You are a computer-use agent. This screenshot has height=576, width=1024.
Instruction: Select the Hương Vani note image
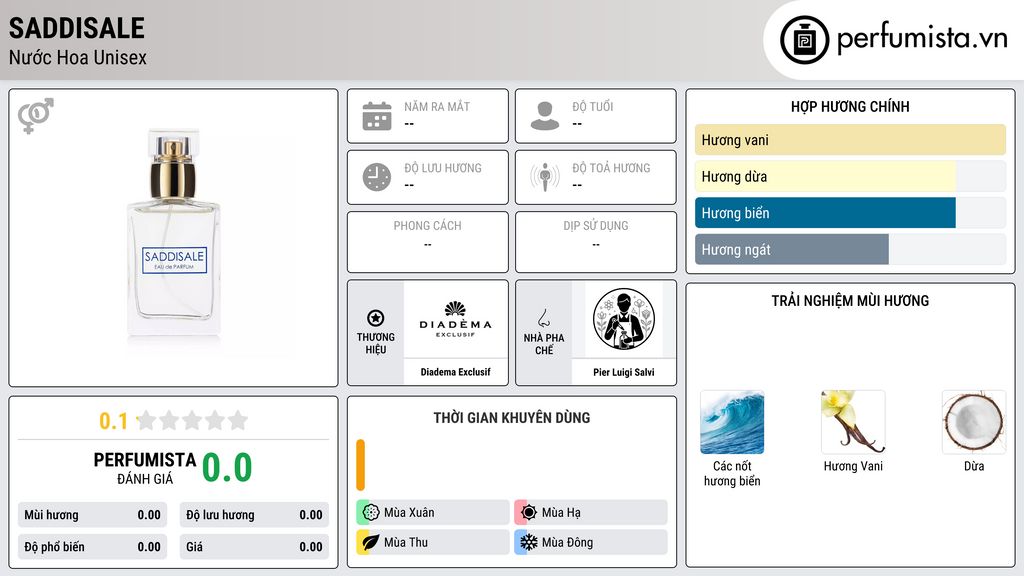click(x=853, y=422)
